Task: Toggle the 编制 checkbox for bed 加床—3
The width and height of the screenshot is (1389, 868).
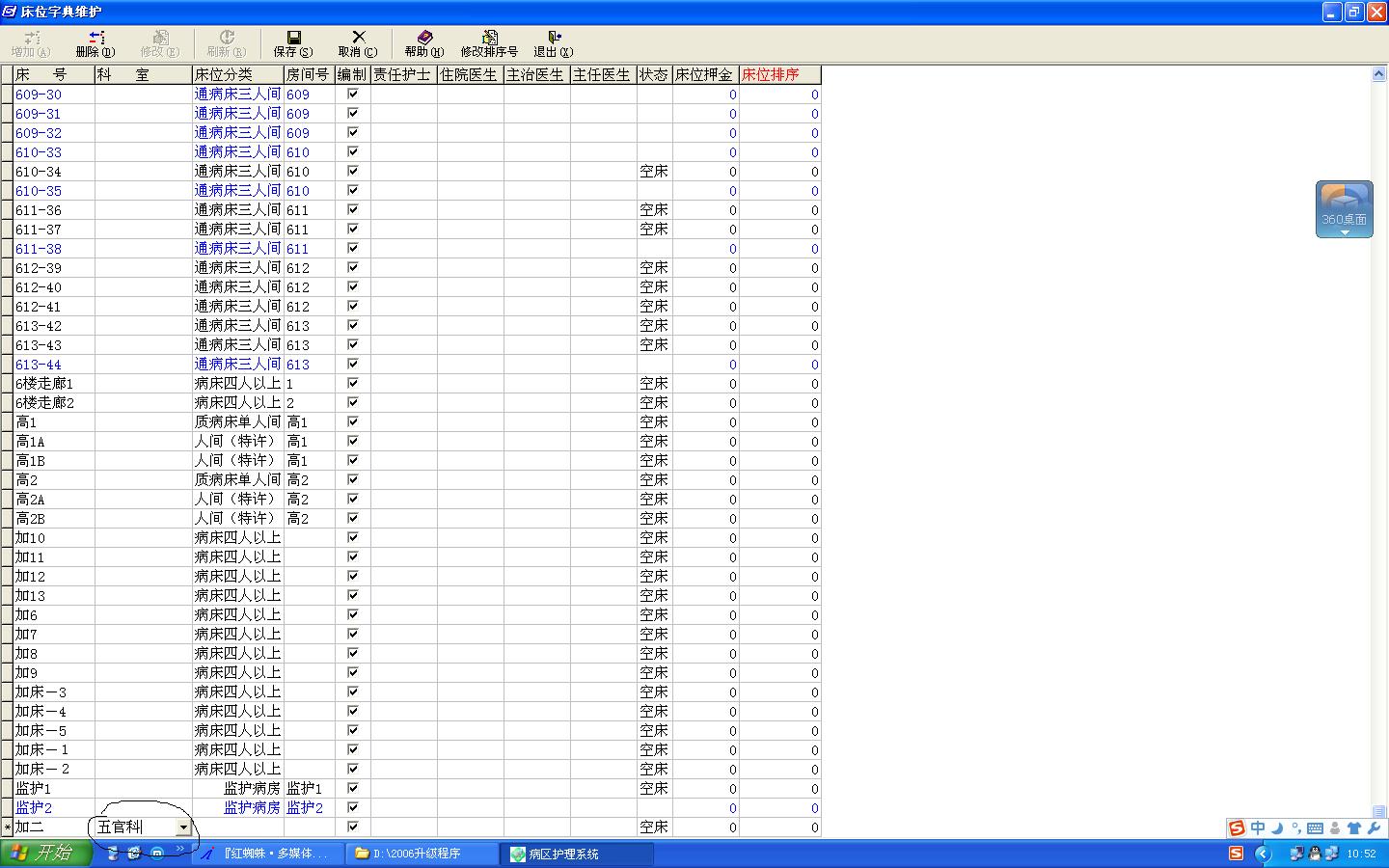Action: pos(352,692)
